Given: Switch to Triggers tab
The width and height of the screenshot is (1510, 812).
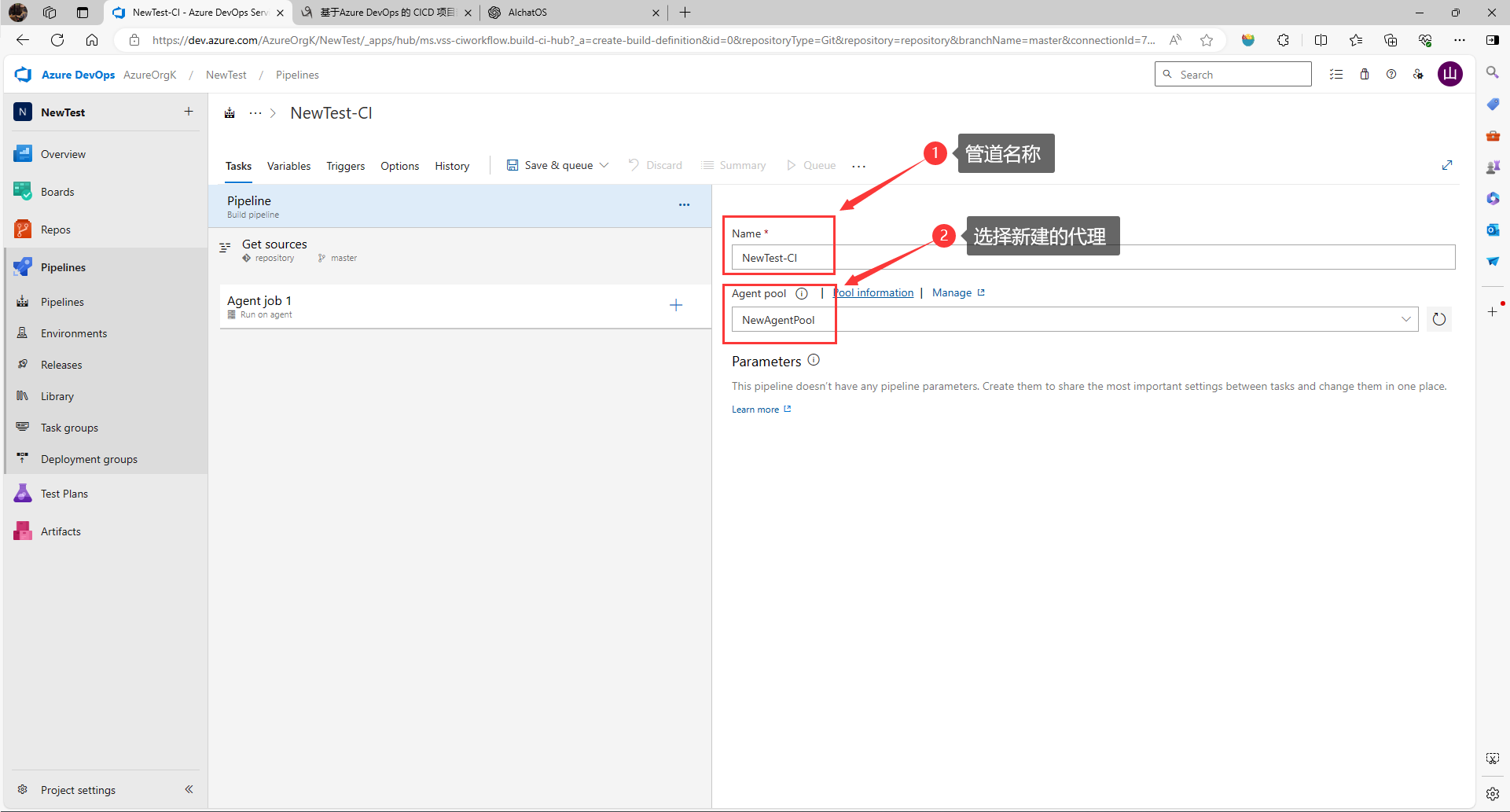Looking at the screenshot, I should coord(345,166).
